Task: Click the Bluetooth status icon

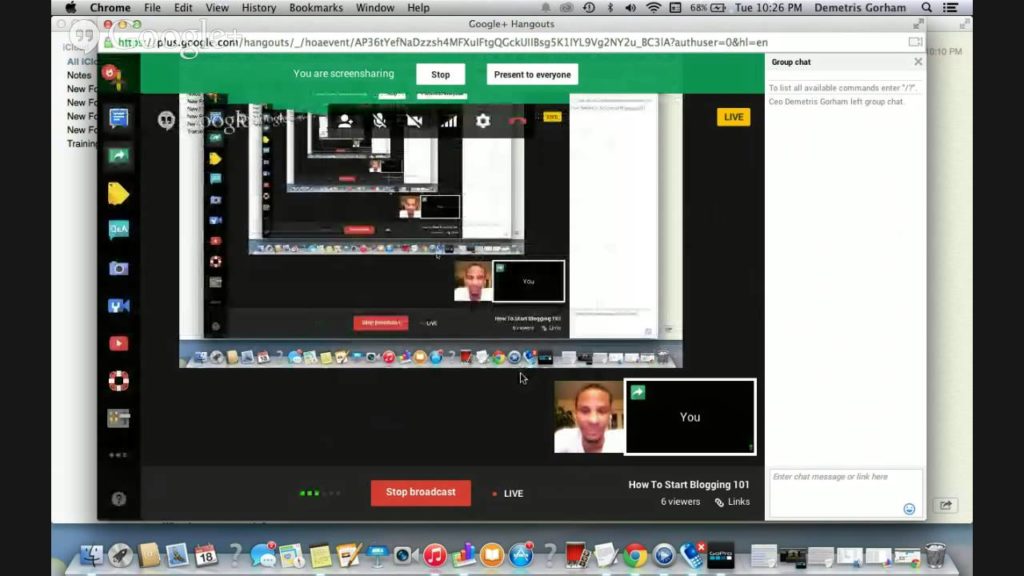Action: [x=611, y=8]
